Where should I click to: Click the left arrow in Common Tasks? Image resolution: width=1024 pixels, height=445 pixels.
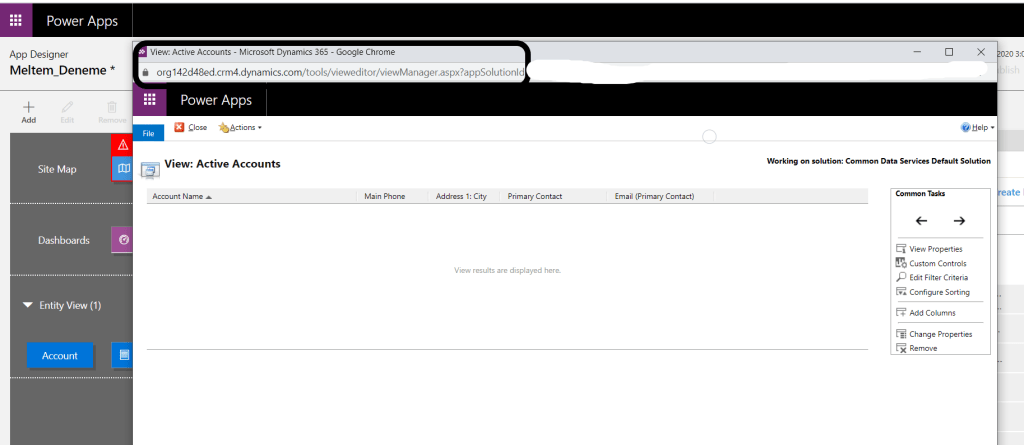point(921,221)
